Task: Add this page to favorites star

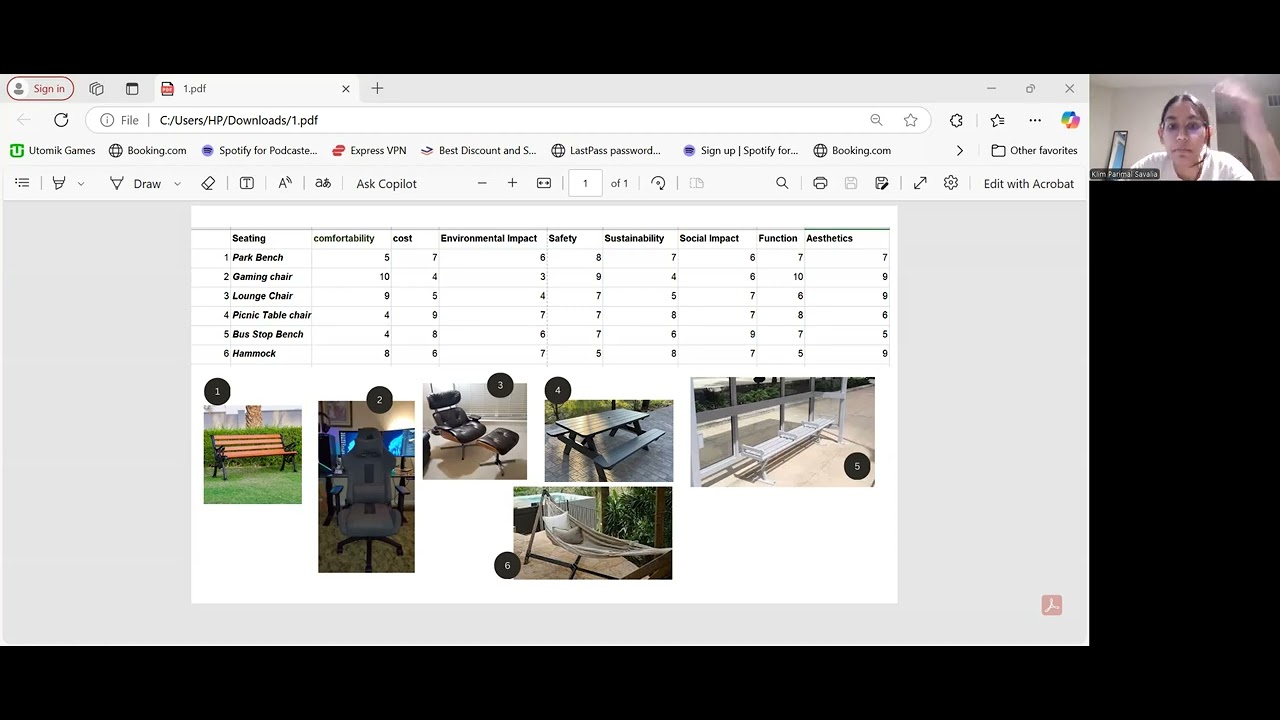Action: pos(910,120)
